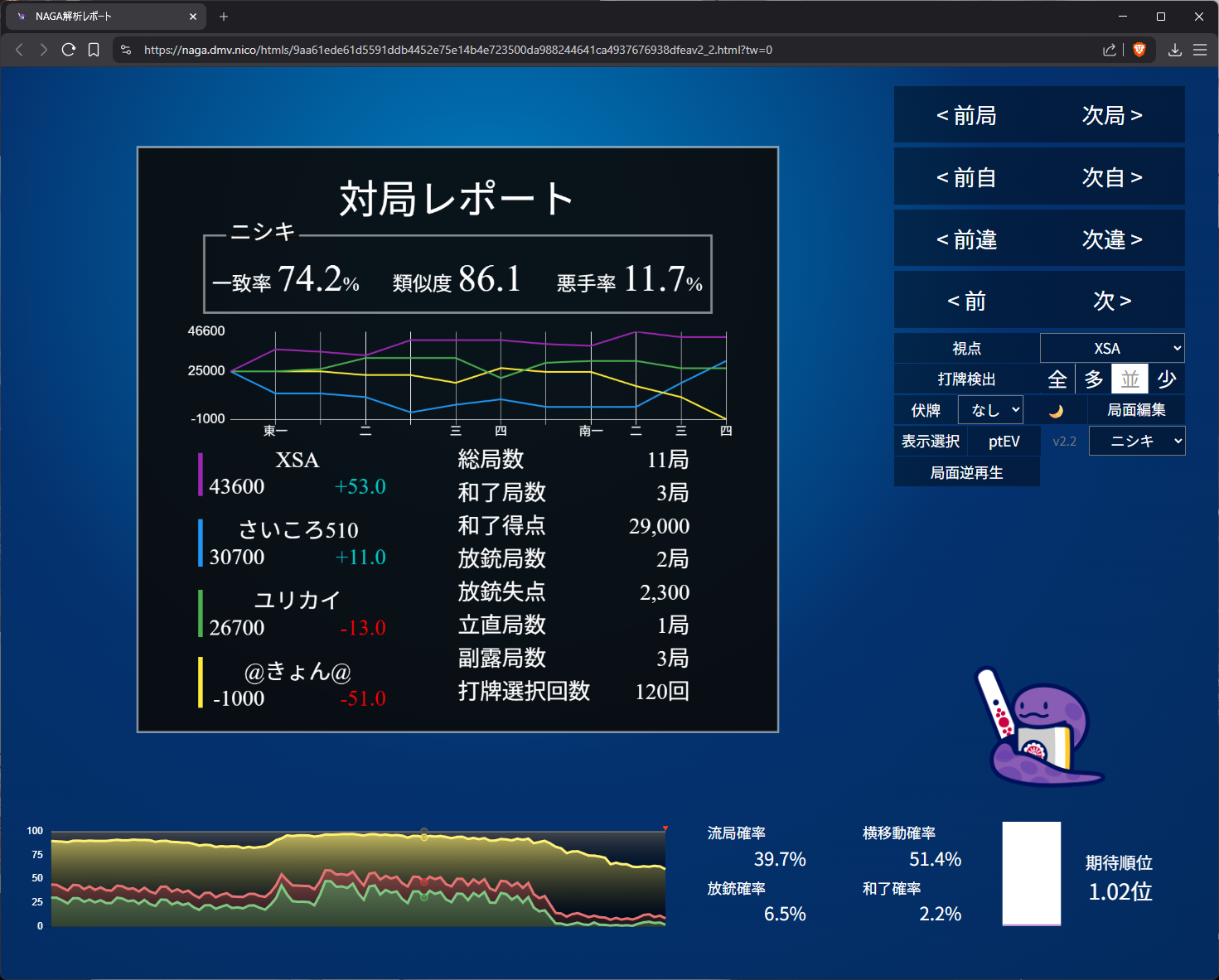
Task: Open the 視点 dropdown showing XSA
Action: [1111, 349]
